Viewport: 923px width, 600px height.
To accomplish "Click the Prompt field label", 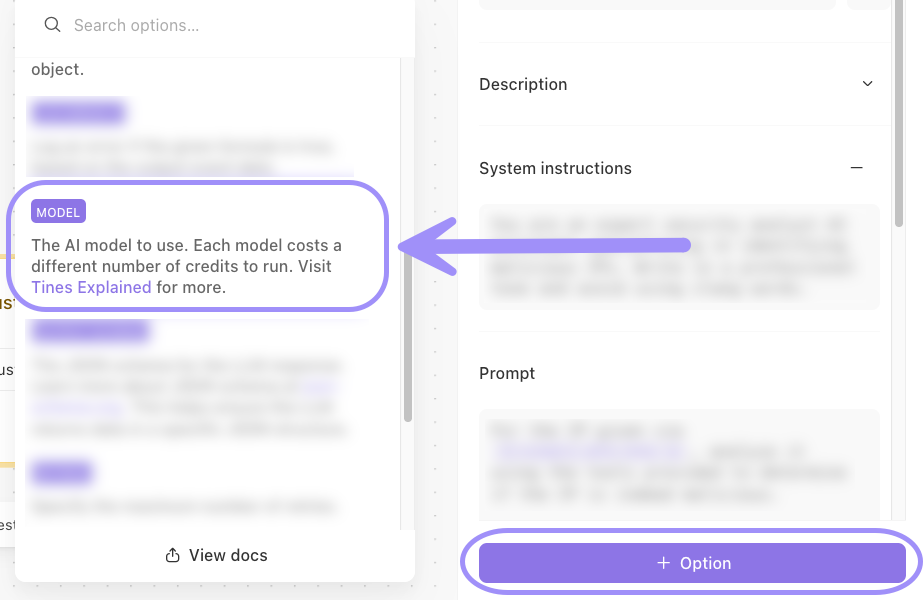I will coord(507,373).
